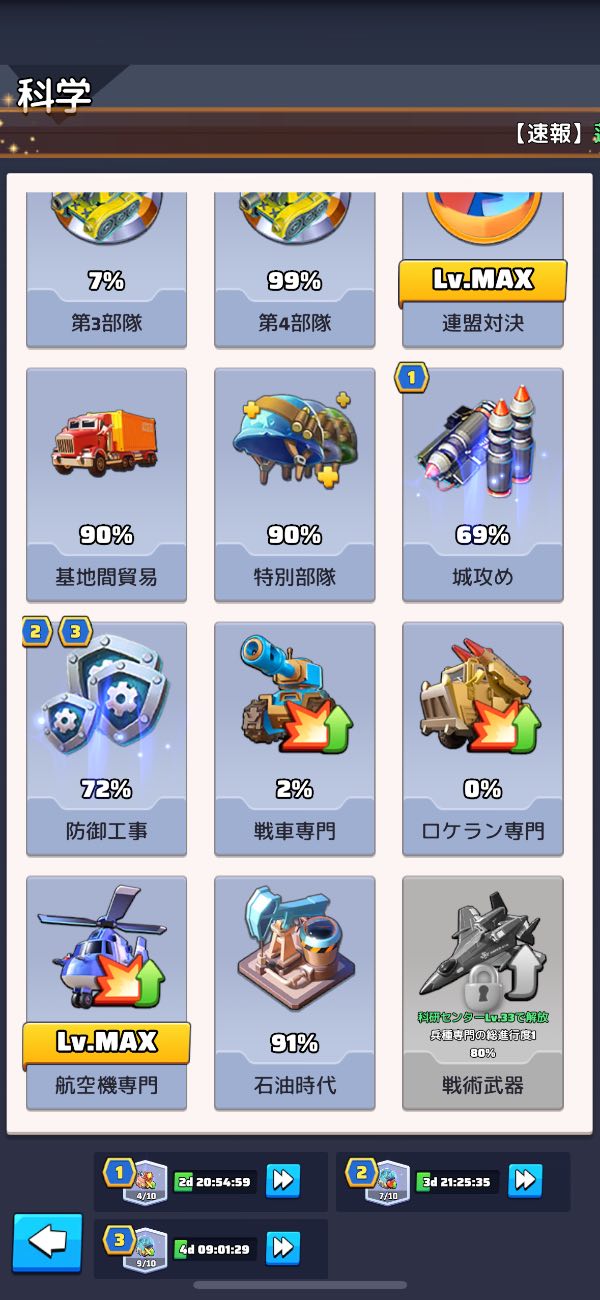Screen dimensions: 600x1300
Task: Click the queue 2 timer 3d 21:25:35
Action: click(457, 1182)
